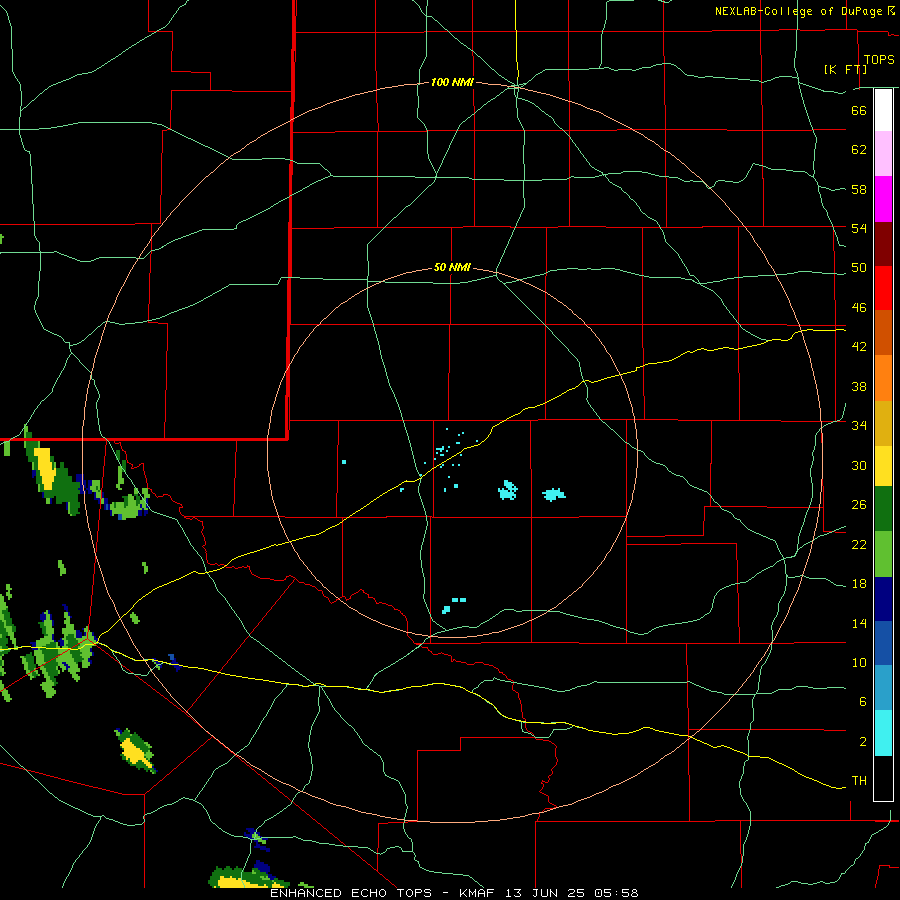
Task: Click the '10' legend value label
Action: 859,662
